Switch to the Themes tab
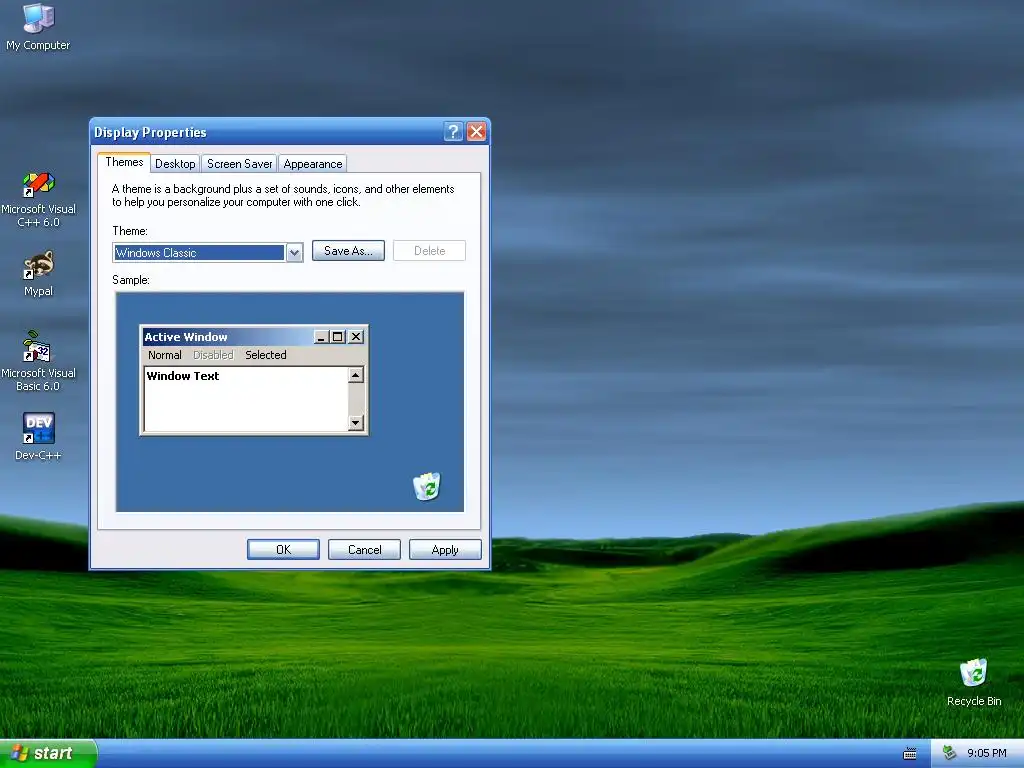 124,163
